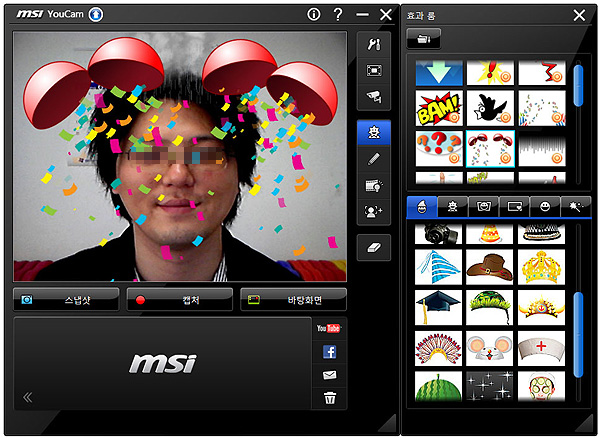The height and width of the screenshot is (438, 600).
Task: Add the nurse cap with red cross
Action: point(541,348)
